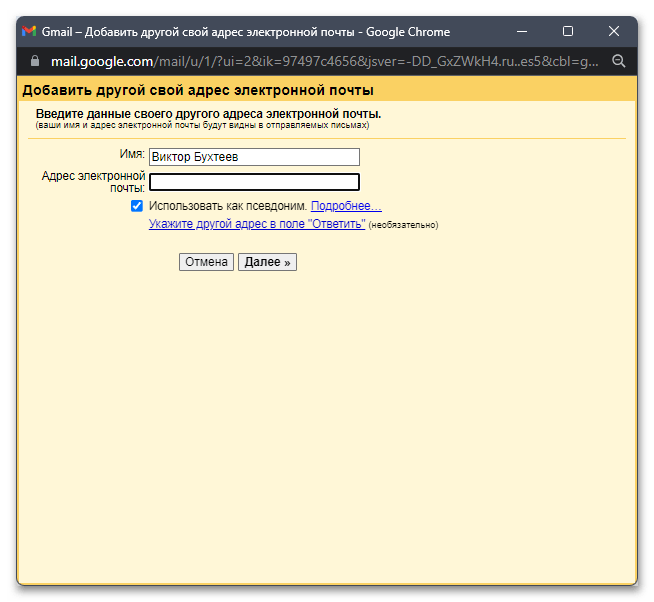Click the "(необязательно)" note text
The width and height of the screenshot is (654, 602).
pyautogui.click(x=403, y=225)
